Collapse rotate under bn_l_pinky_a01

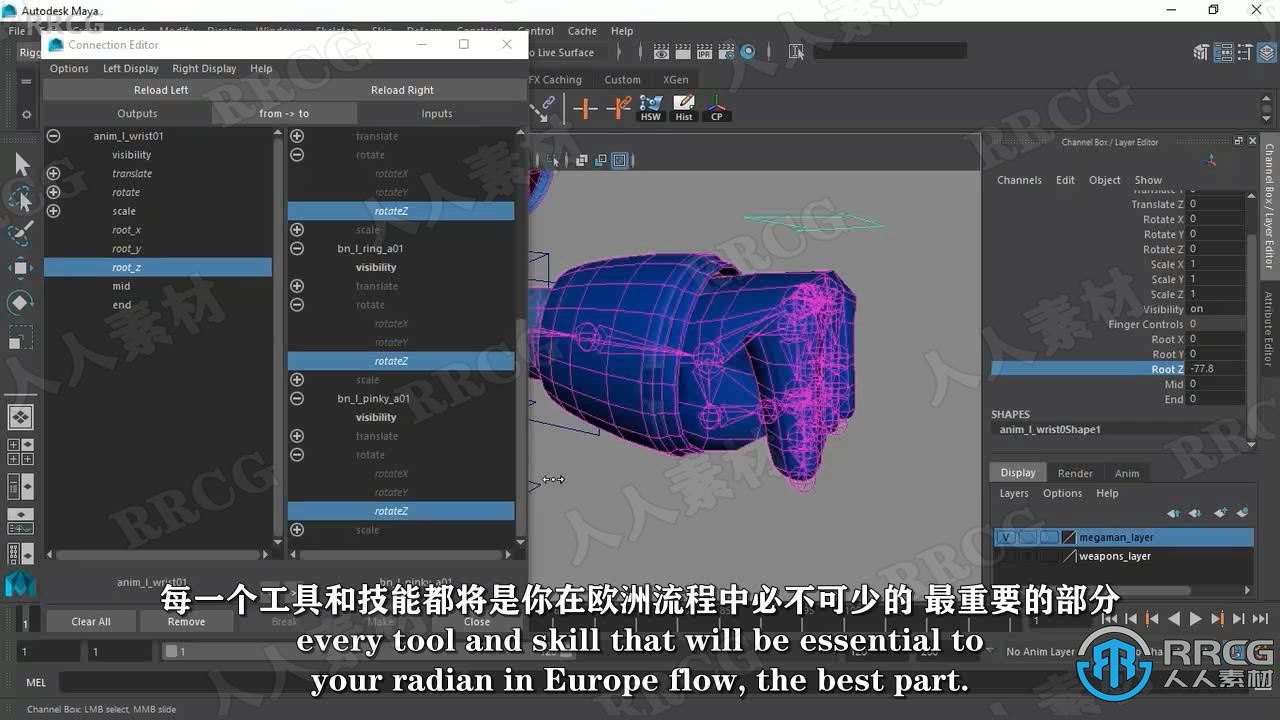click(x=297, y=455)
